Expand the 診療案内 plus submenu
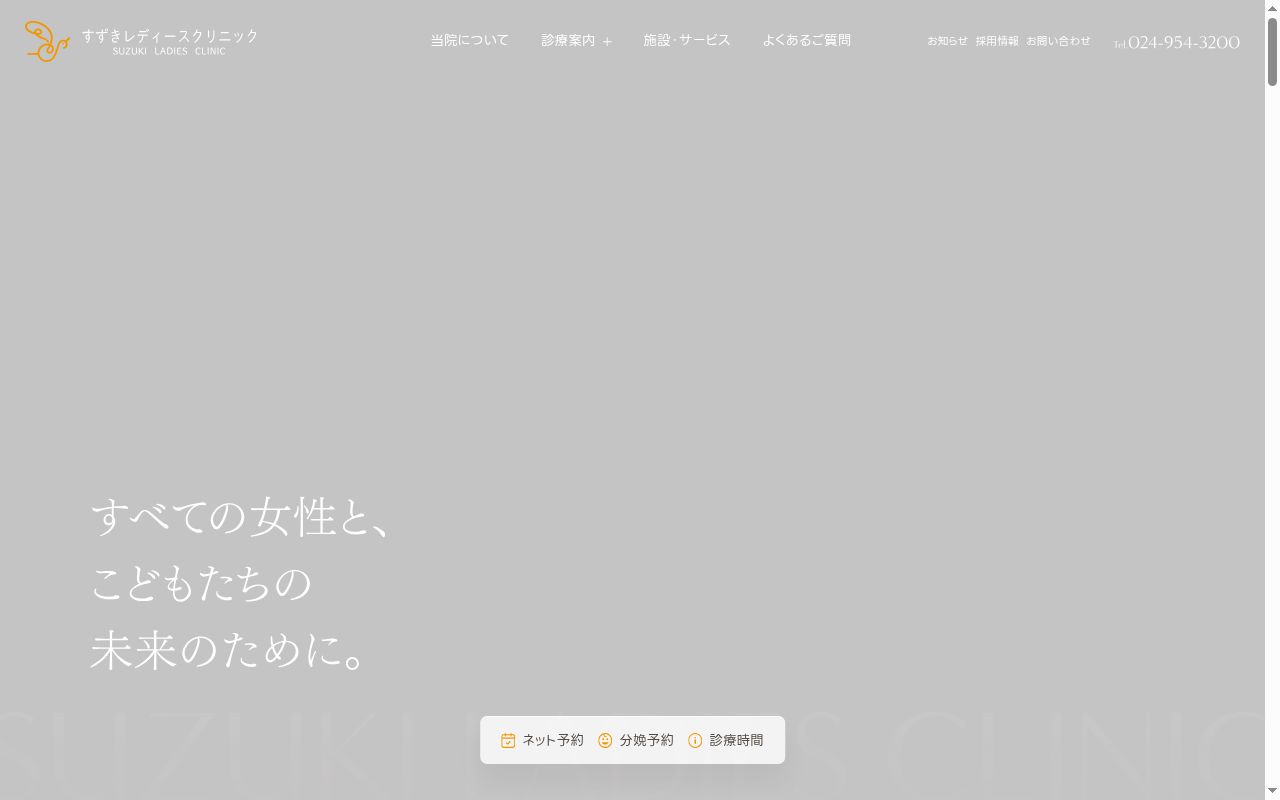1280x800 pixels. click(x=607, y=41)
